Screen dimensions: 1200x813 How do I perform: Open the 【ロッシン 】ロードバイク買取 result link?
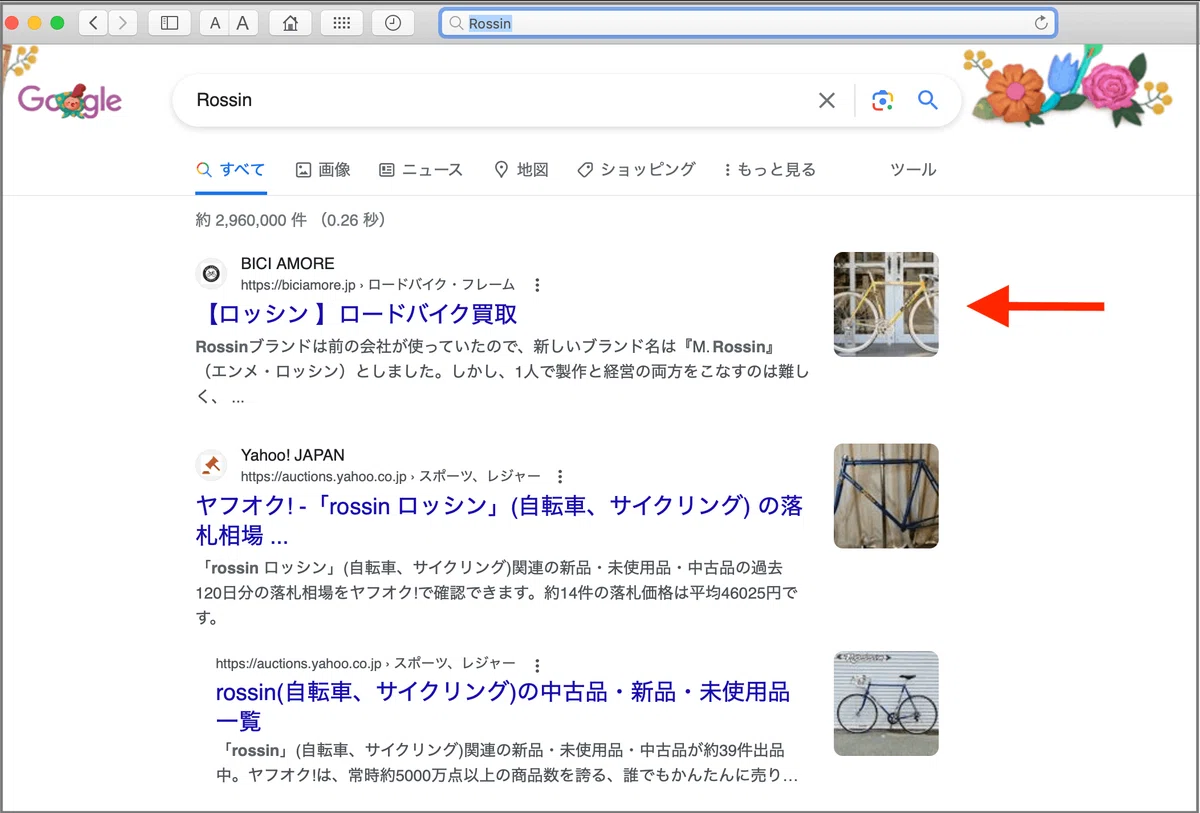pyautogui.click(x=357, y=314)
